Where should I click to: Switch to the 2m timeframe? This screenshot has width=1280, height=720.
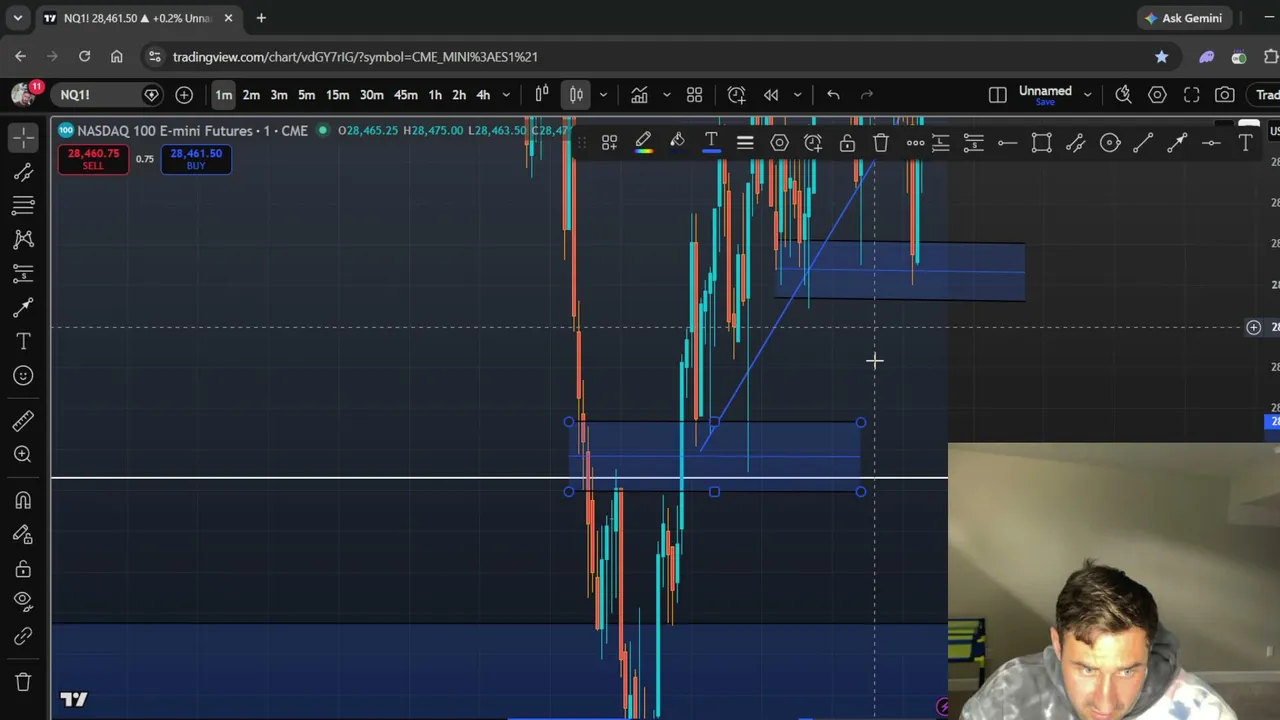click(251, 95)
